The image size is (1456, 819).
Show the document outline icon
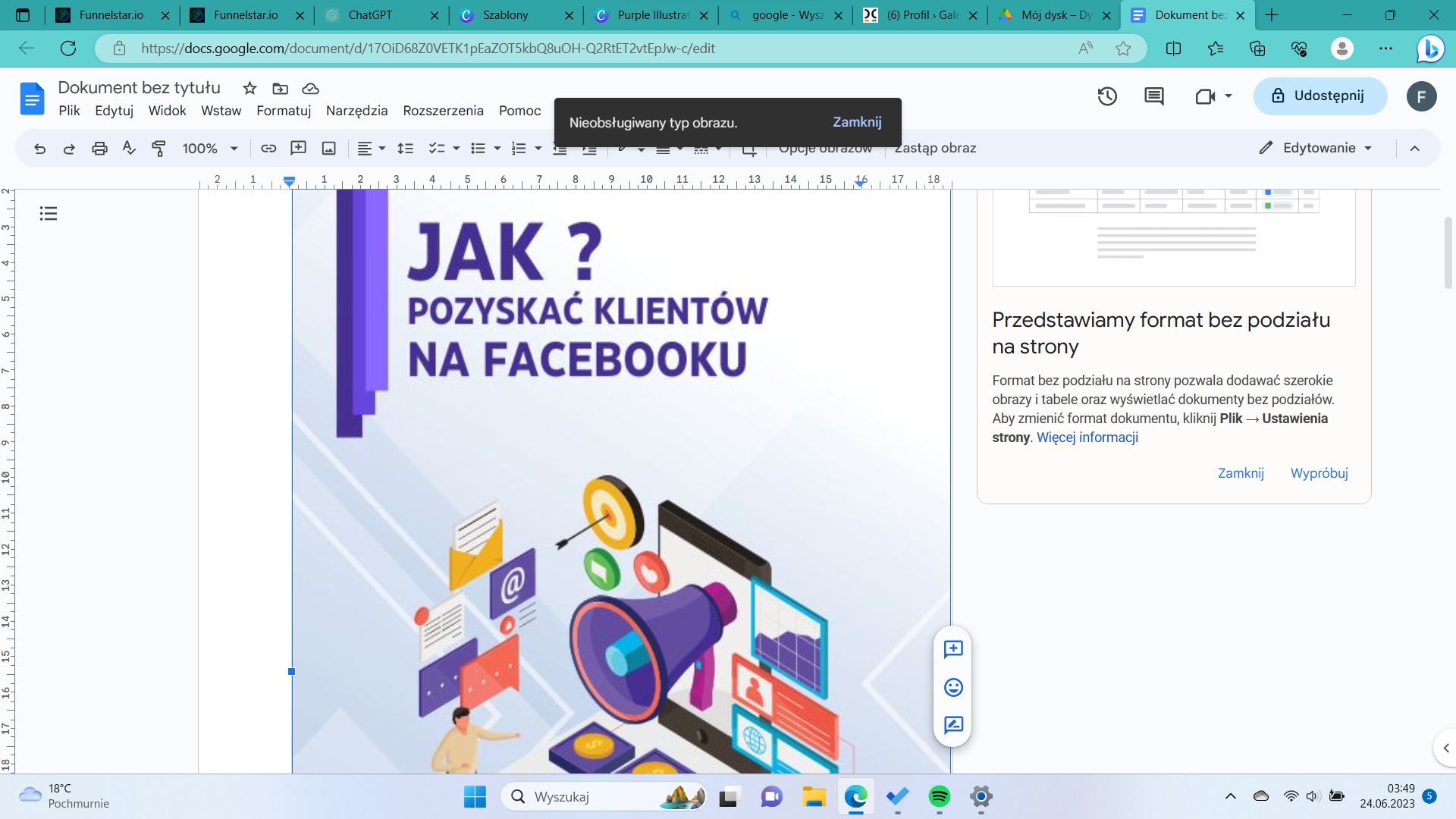[48, 213]
